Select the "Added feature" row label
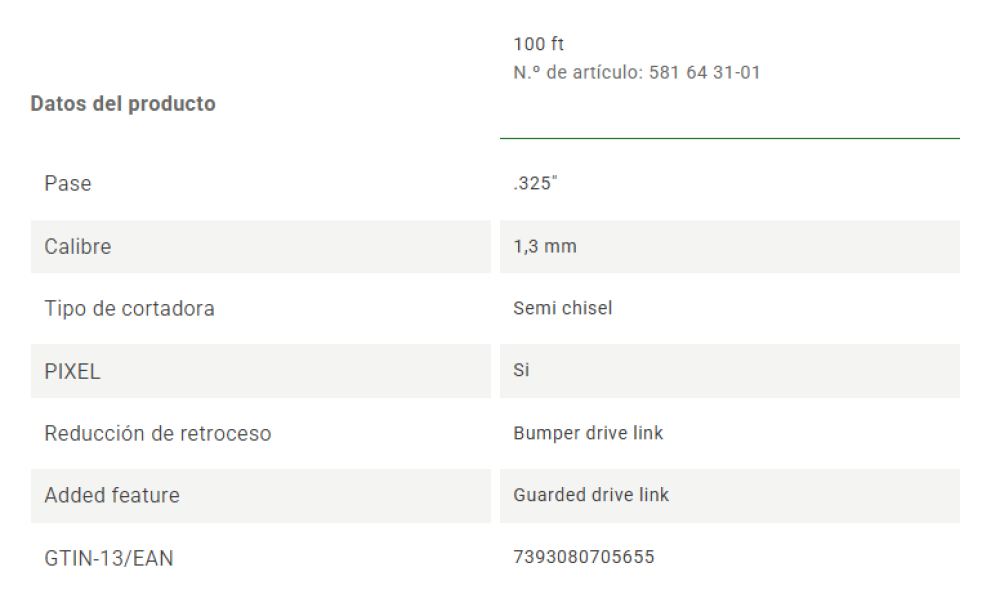The image size is (1000, 612). pyautogui.click(x=112, y=496)
